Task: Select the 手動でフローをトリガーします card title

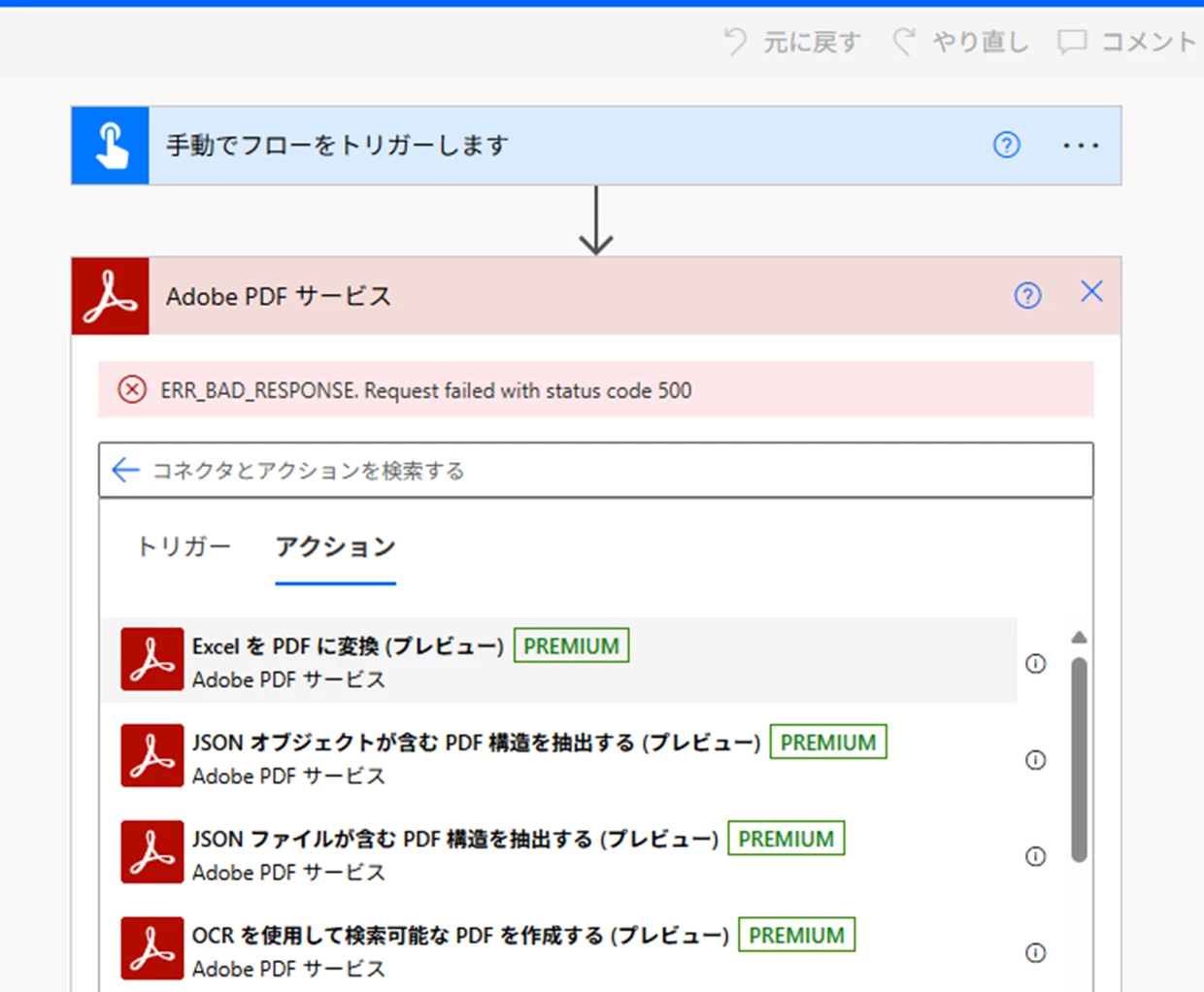Action: click(x=337, y=146)
